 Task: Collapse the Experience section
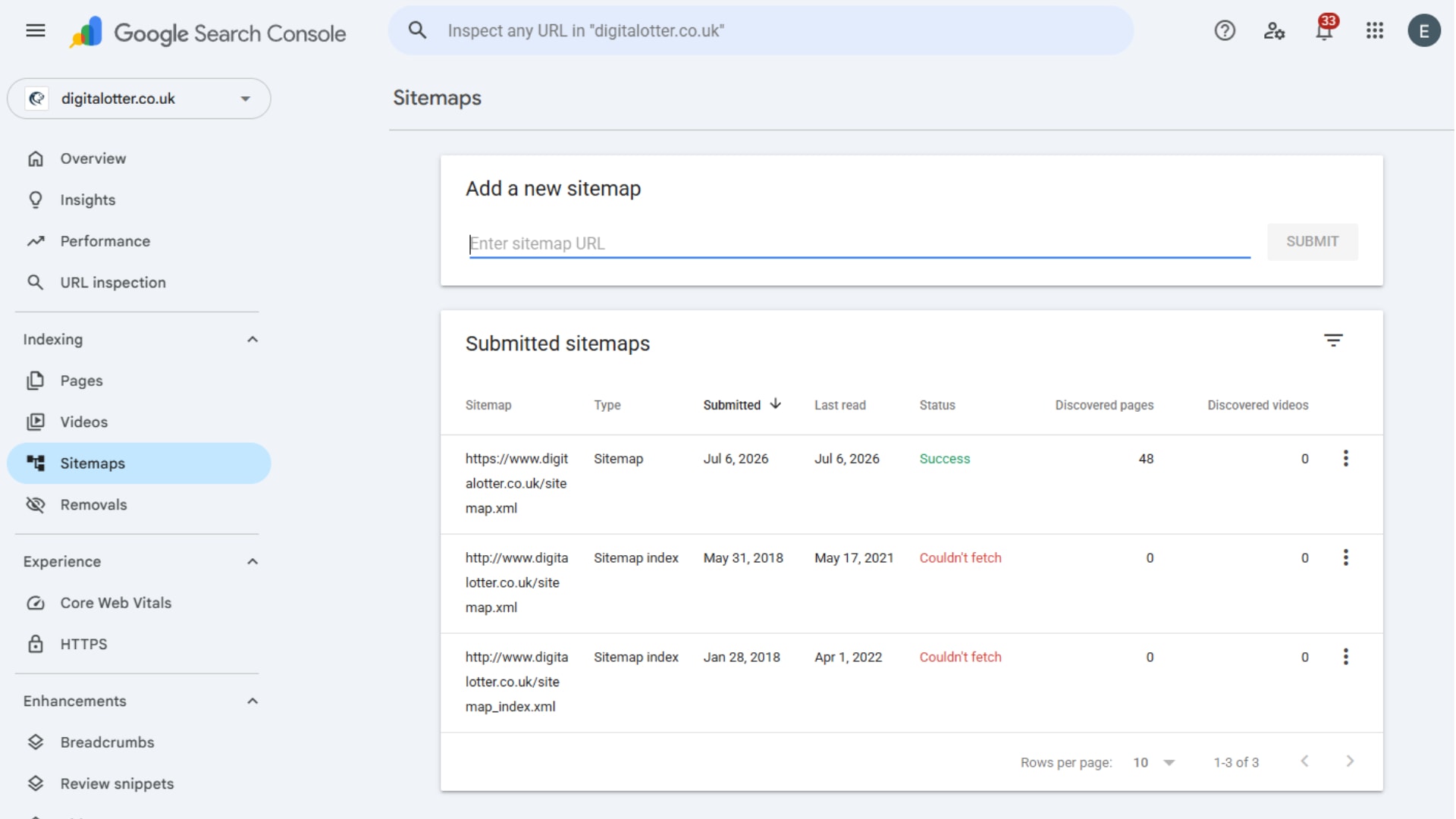click(253, 562)
